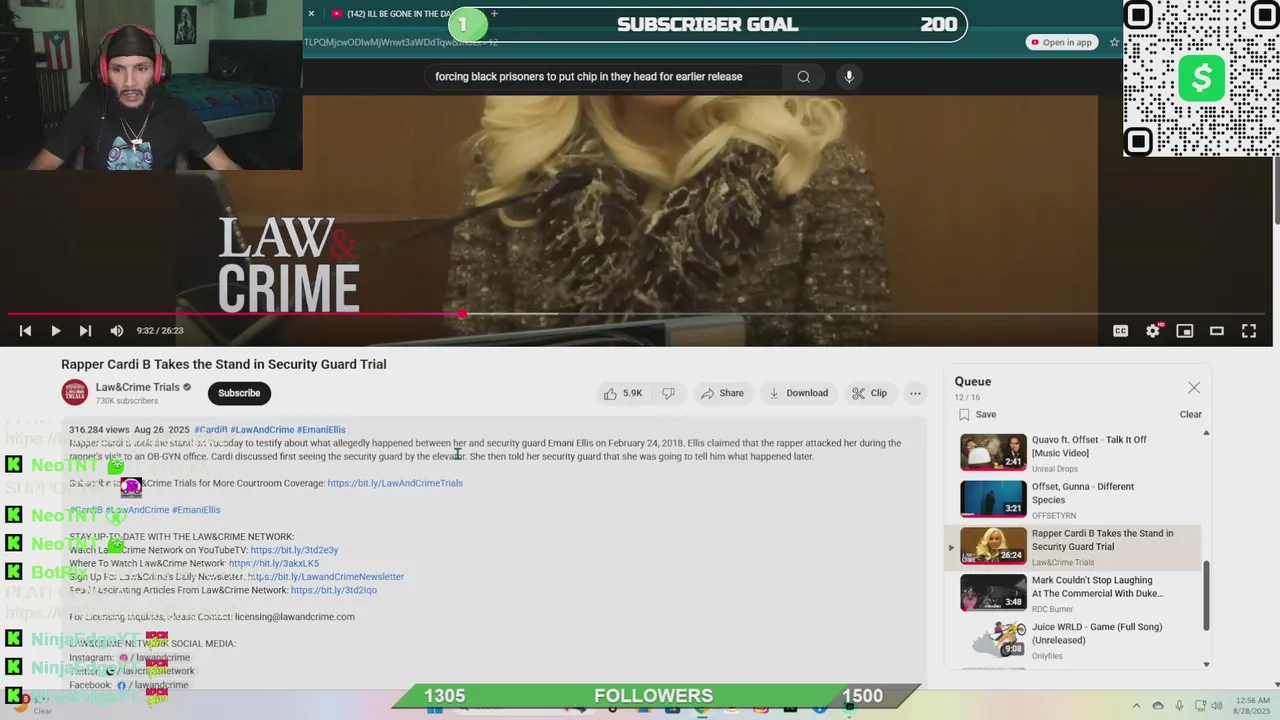This screenshot has width=1280, height=720.
Task: Click the microphone tray icon
Action: [x=1180, y=705]
